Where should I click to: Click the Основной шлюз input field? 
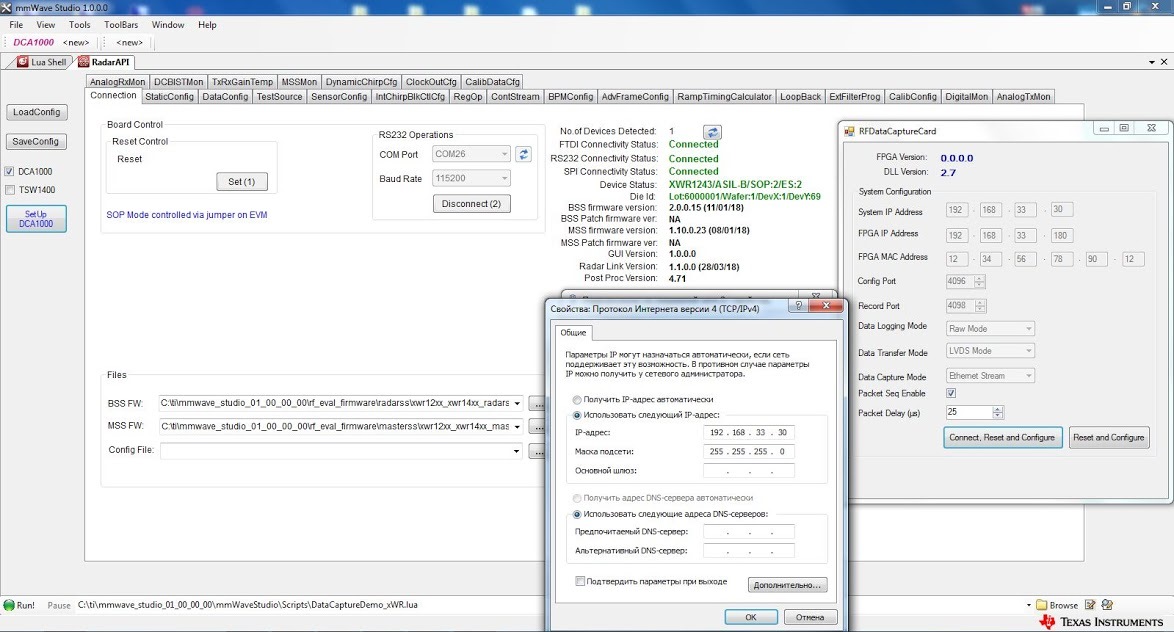tap(749, 471)
